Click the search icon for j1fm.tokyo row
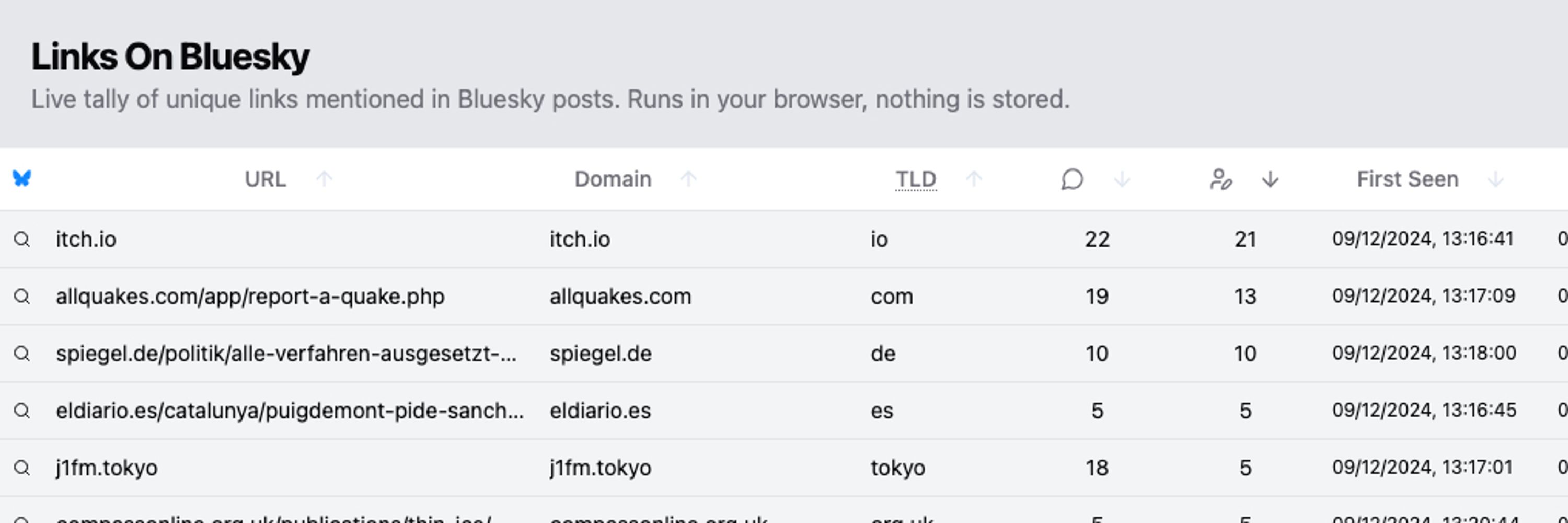 [22, 468]
